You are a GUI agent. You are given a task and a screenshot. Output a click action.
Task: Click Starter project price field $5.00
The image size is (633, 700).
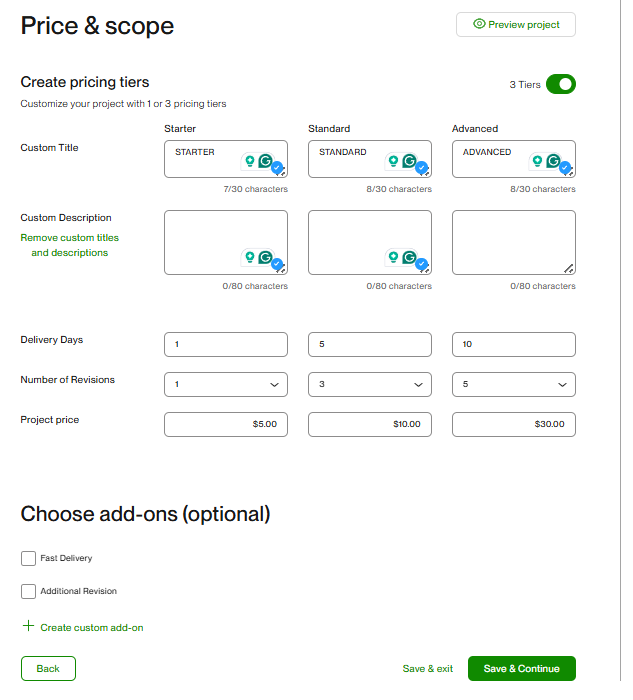coord(226,424)
